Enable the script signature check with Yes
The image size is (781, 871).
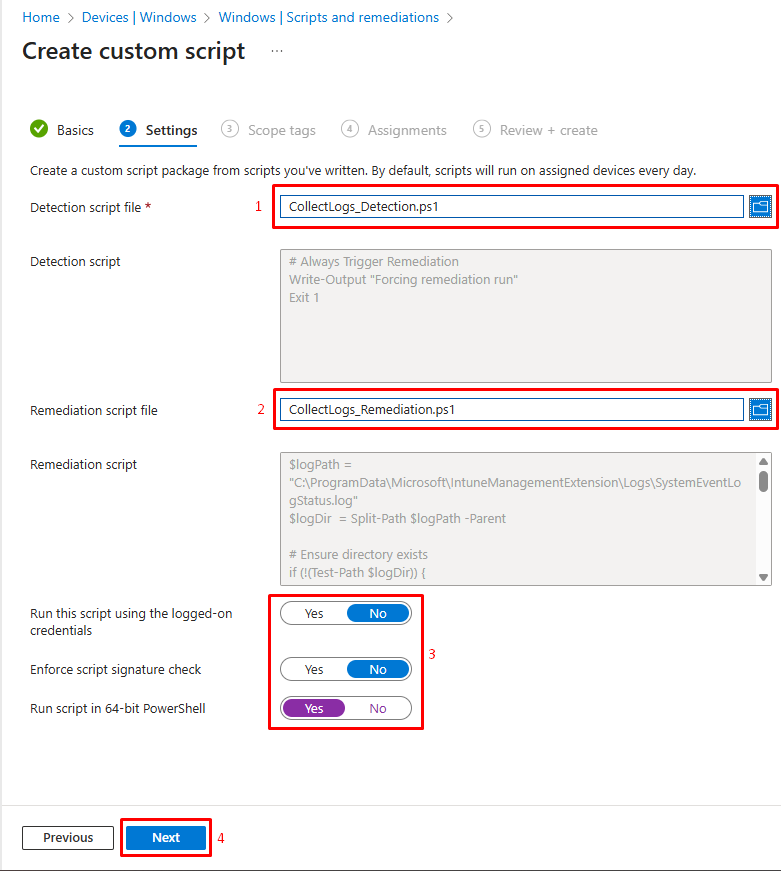314,669
